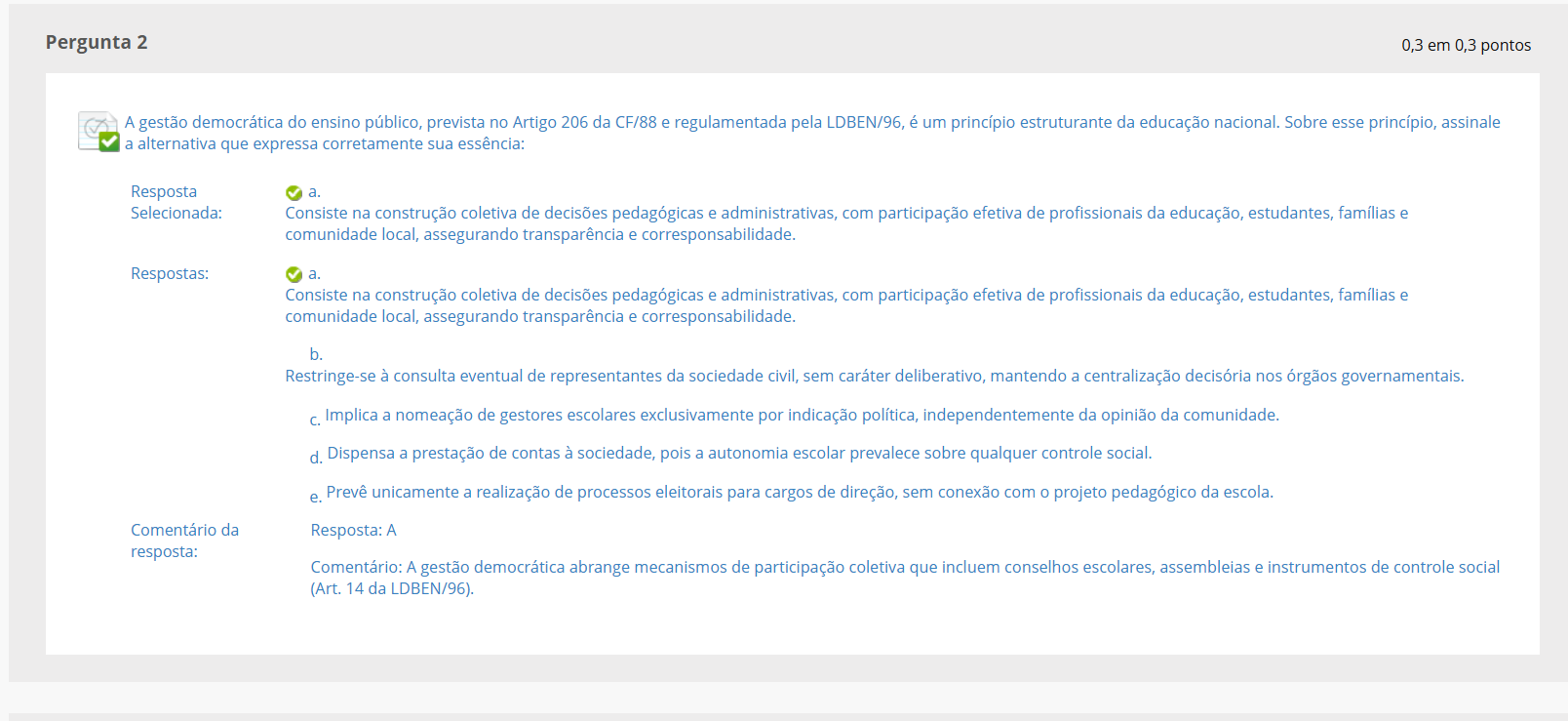Select the Pergunta 2 heading
The width and height of the screenshot is (1568, 721).
97,42
